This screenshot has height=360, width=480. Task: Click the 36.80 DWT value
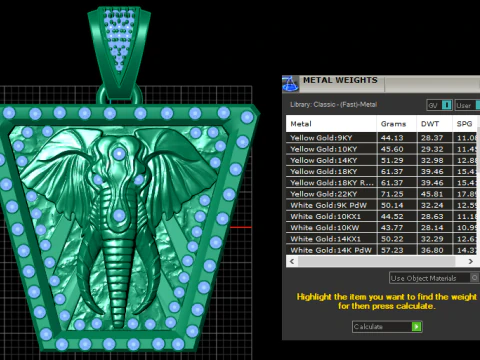click(x=432, y=250)
